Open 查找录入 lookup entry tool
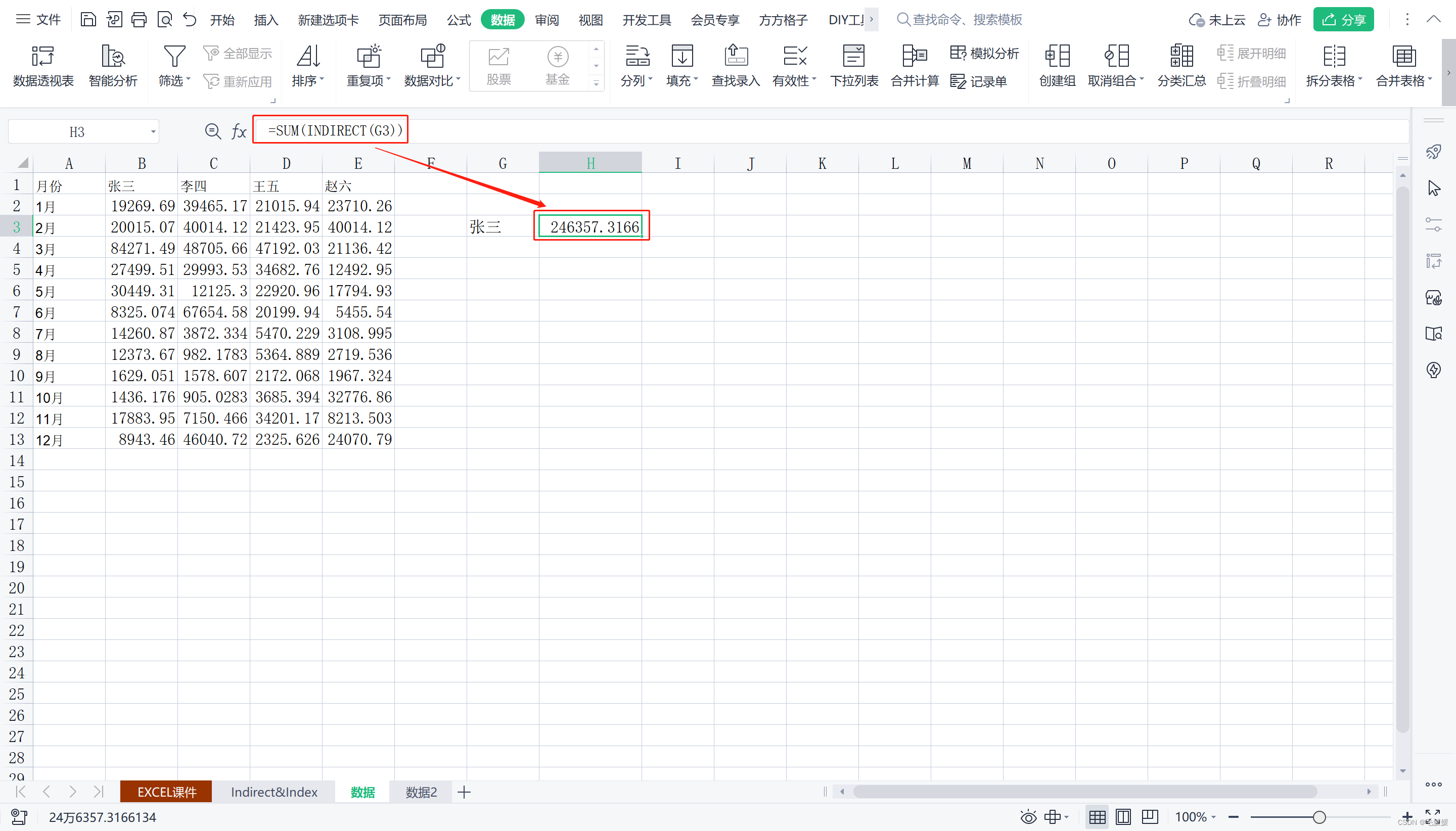Image resolution: width=1456 pixels, height=831 pixels. (736, 66)
